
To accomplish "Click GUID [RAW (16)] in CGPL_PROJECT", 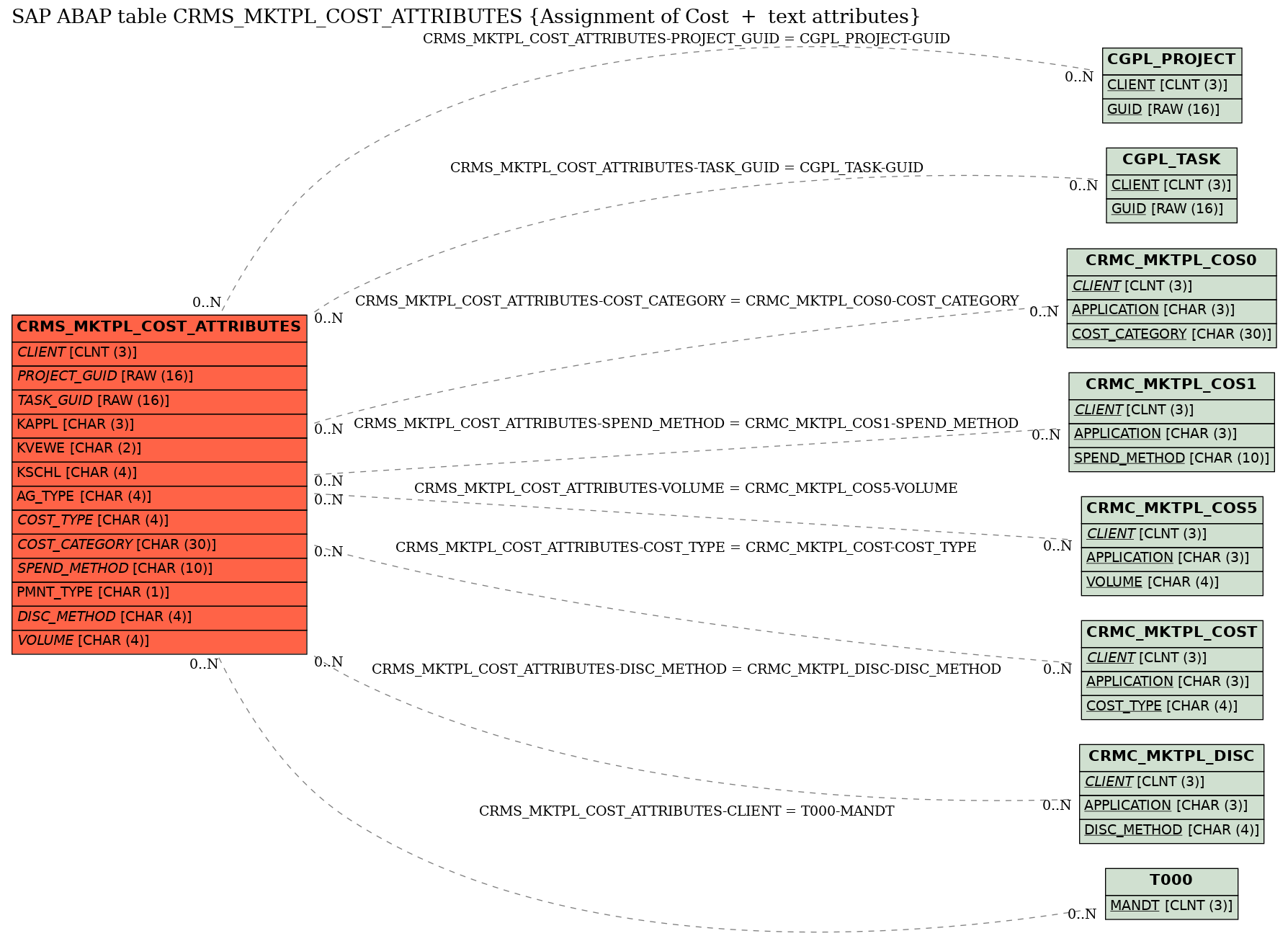I will click(x=1172, y=110).
